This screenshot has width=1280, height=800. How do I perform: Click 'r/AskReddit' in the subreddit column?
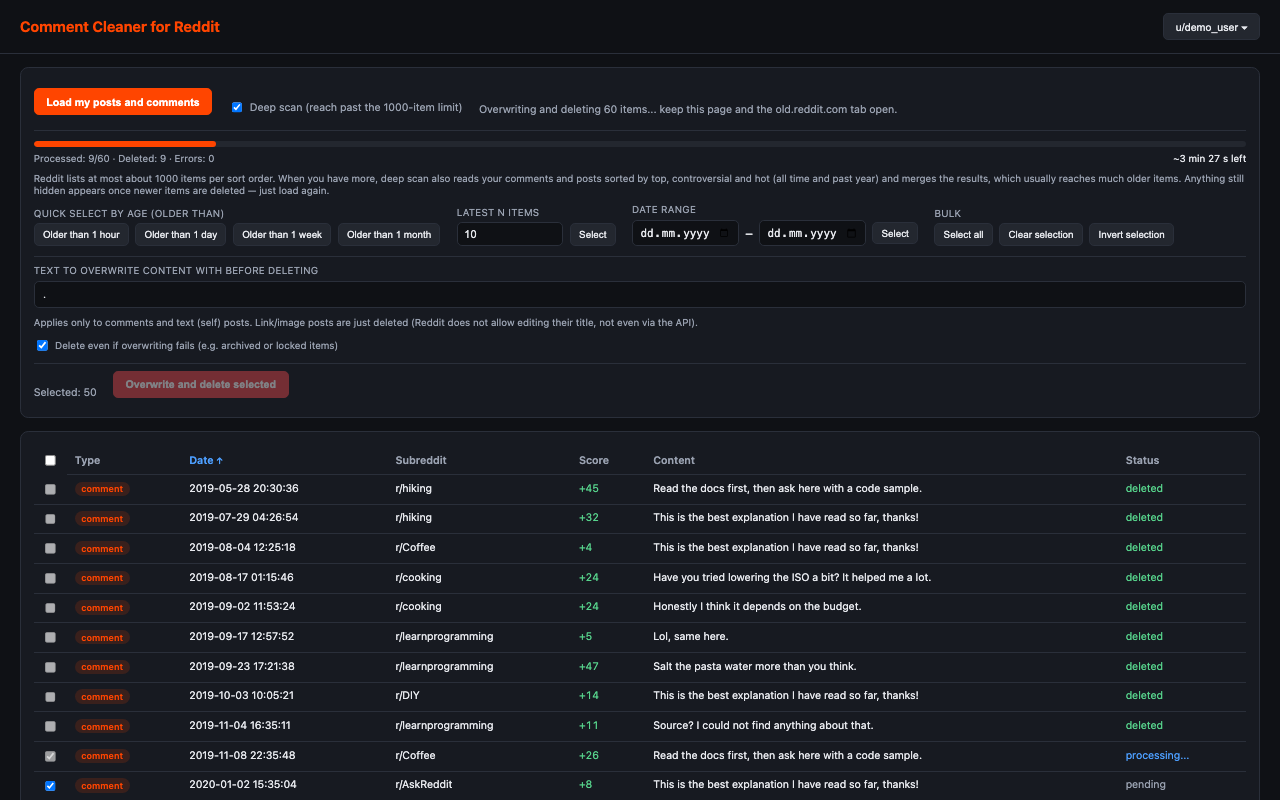[x=425, y=785]
